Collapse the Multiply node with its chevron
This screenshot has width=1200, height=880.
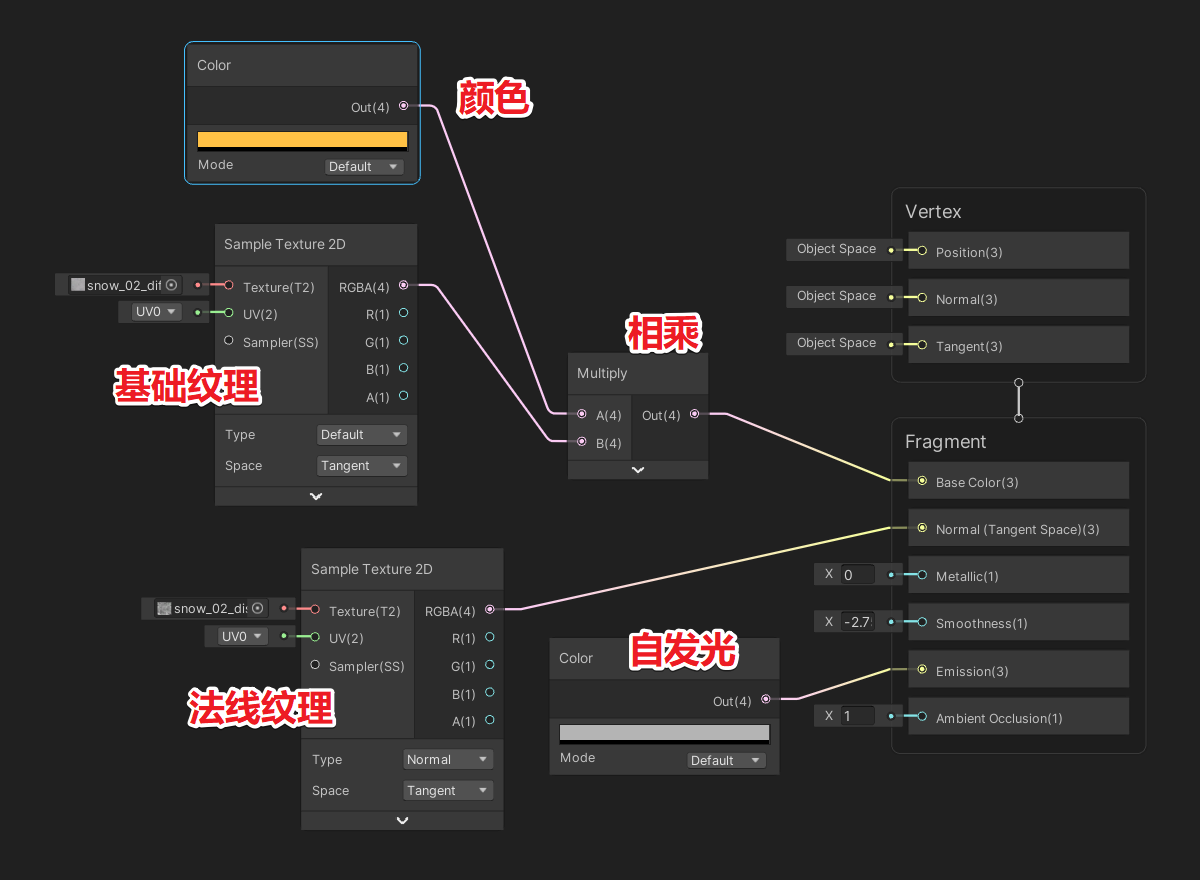pyautogui.click(x=638, y=470)
